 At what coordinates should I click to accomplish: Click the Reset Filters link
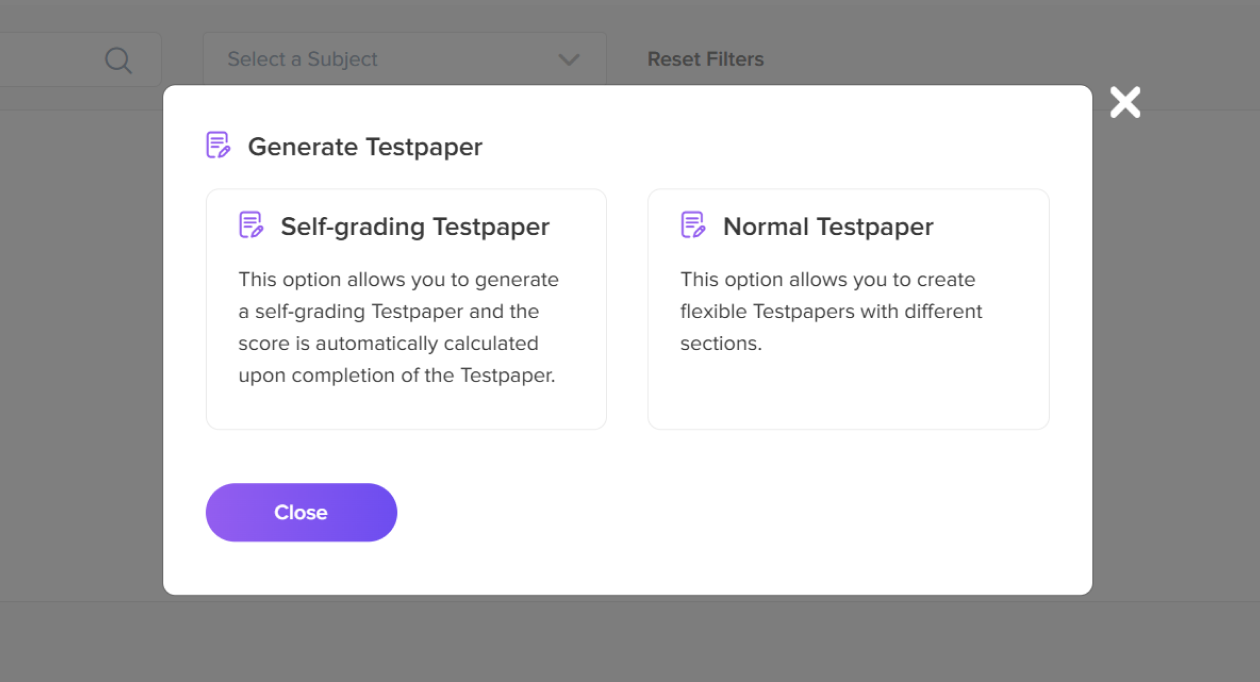(x=705, y=60)
